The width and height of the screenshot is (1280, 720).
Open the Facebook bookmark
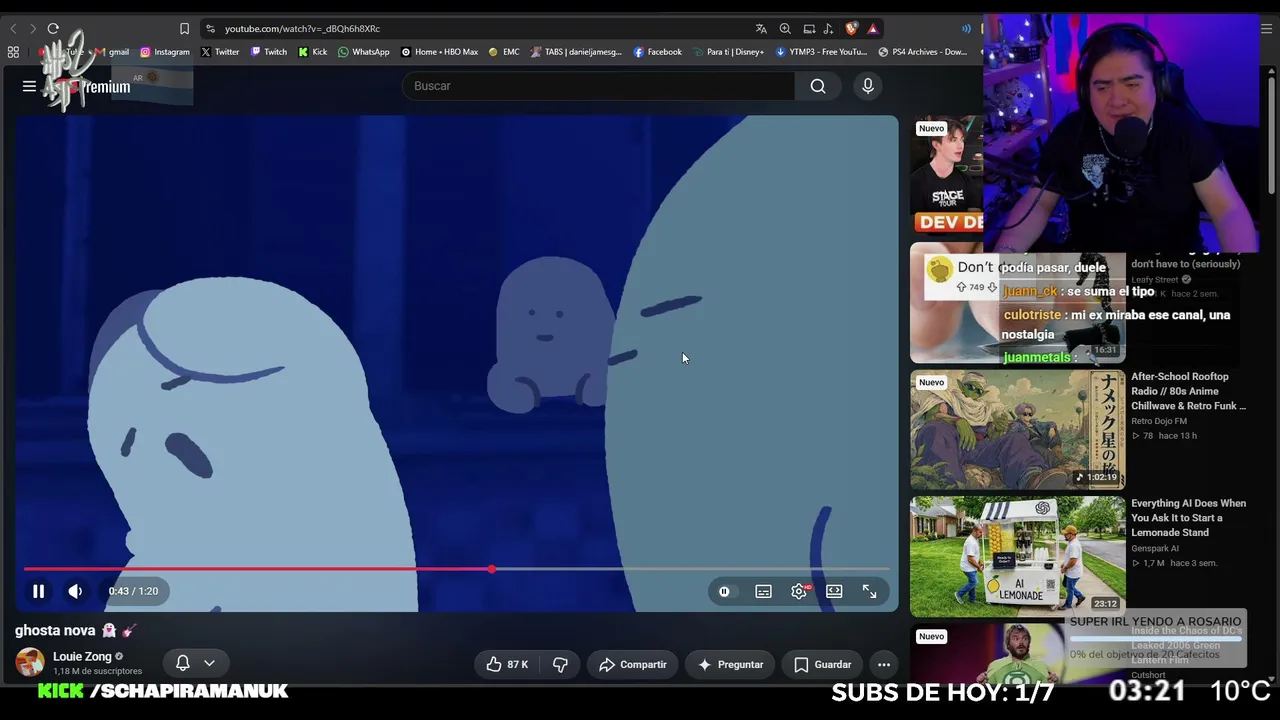tap(658, 52)
